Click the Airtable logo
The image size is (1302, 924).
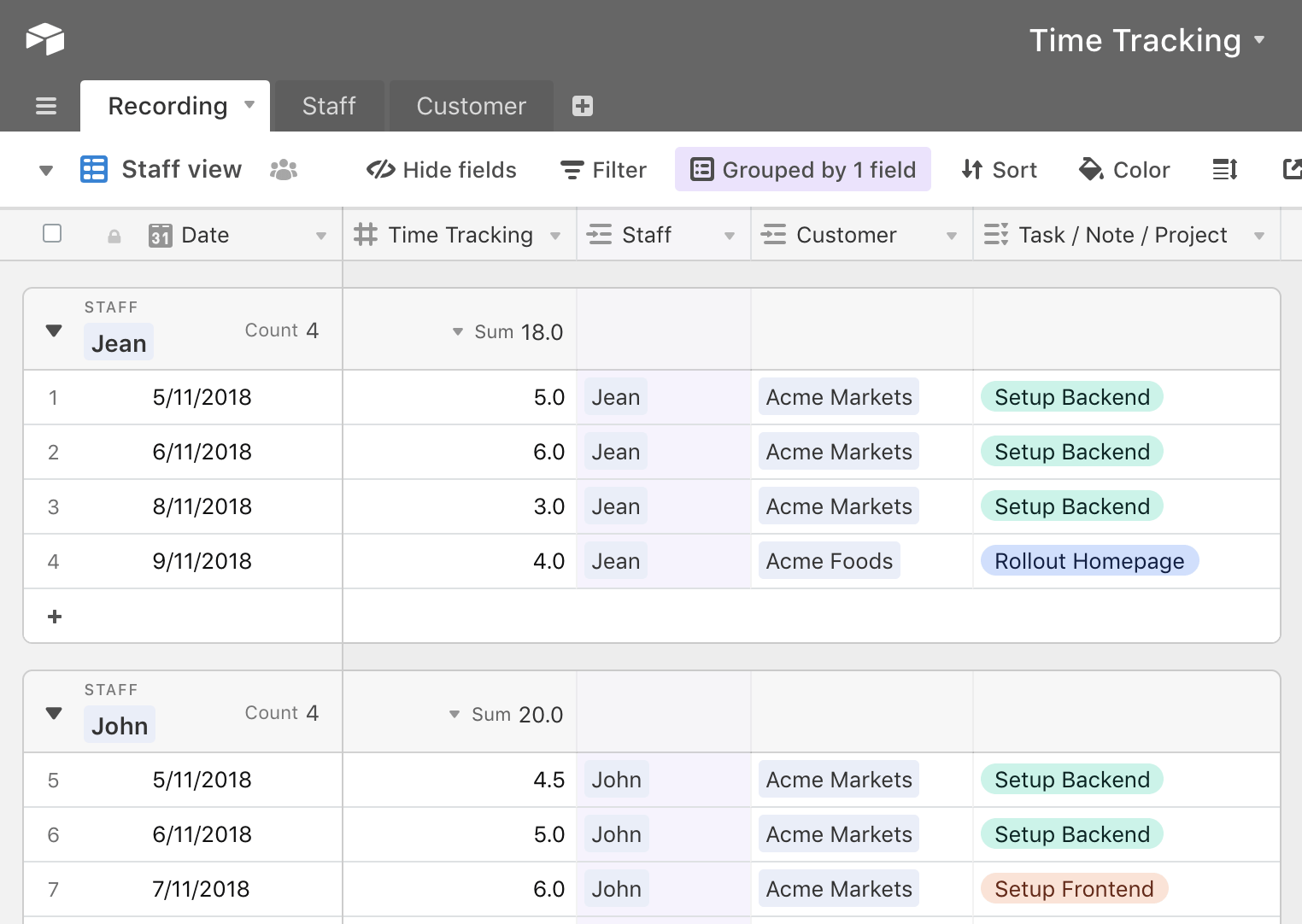[45, 38]
